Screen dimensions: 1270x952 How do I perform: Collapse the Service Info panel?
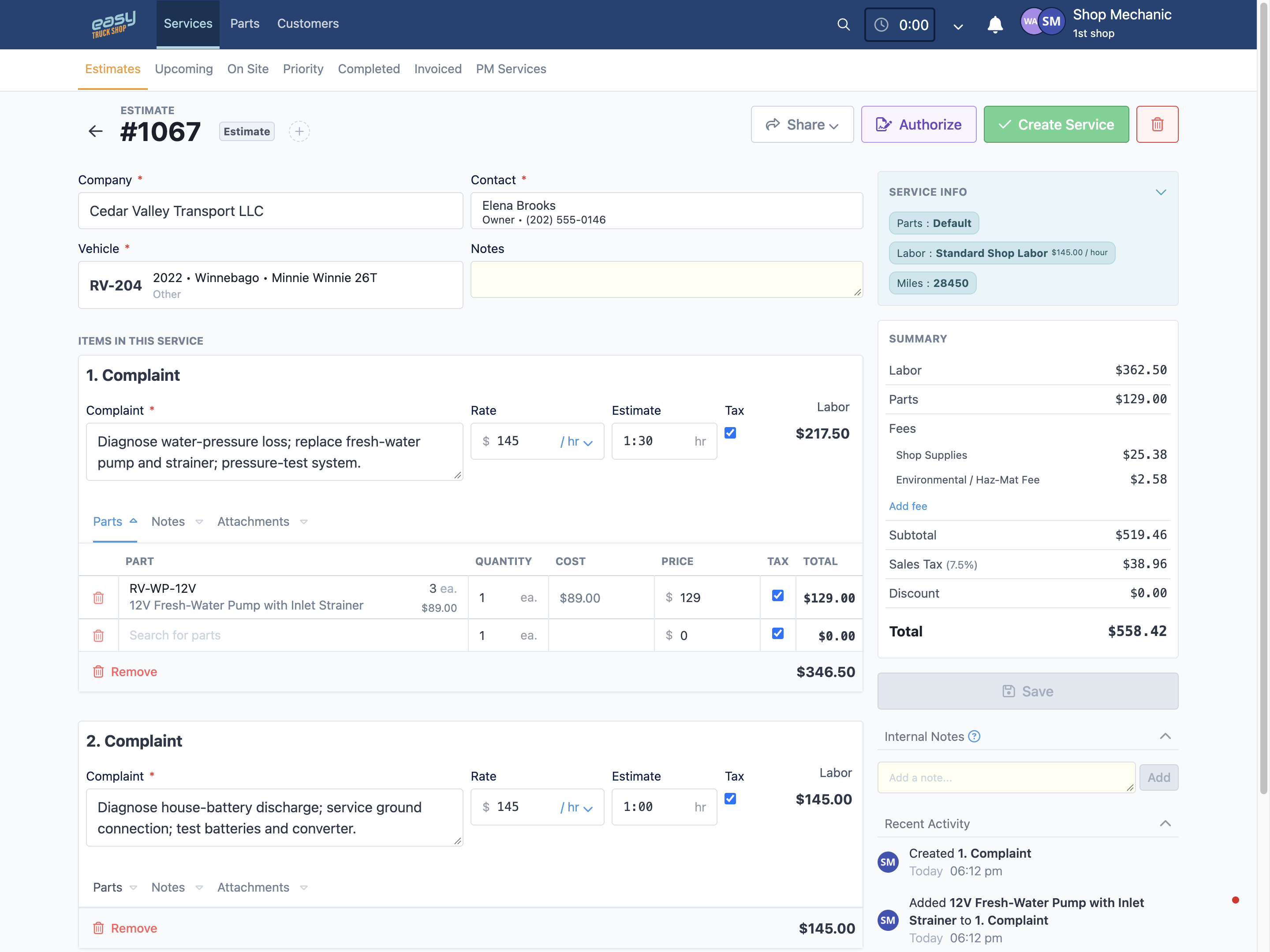[1160, 192]
